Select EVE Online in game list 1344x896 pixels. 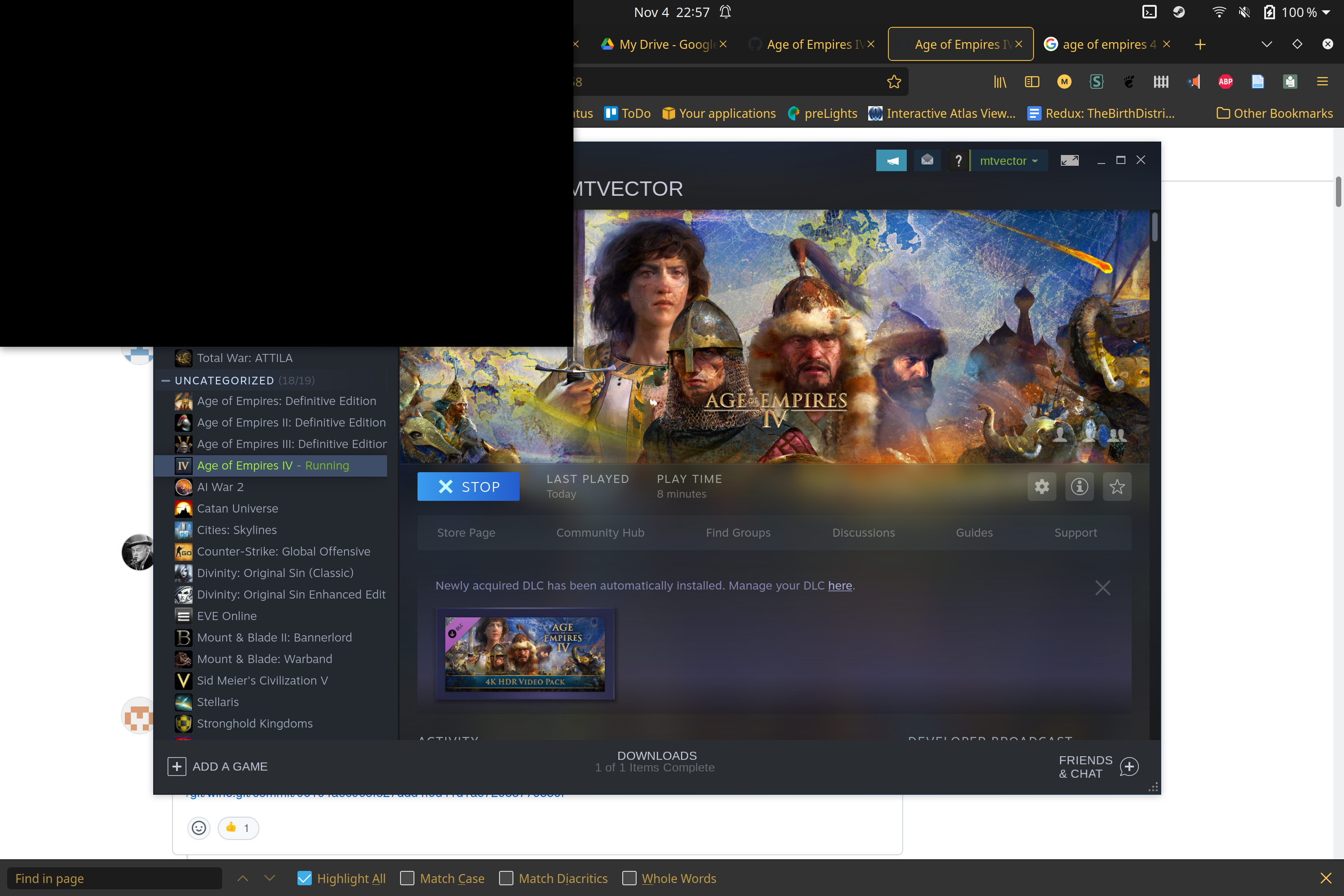coord(270,616)
